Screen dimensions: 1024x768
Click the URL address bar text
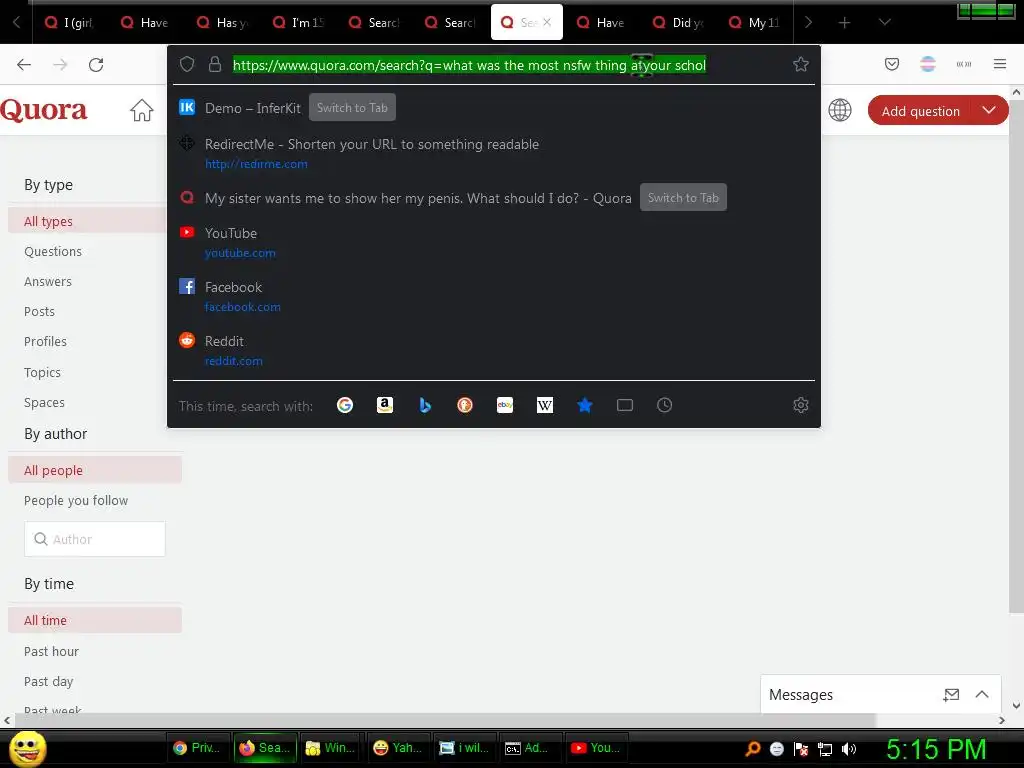point(469,65)
